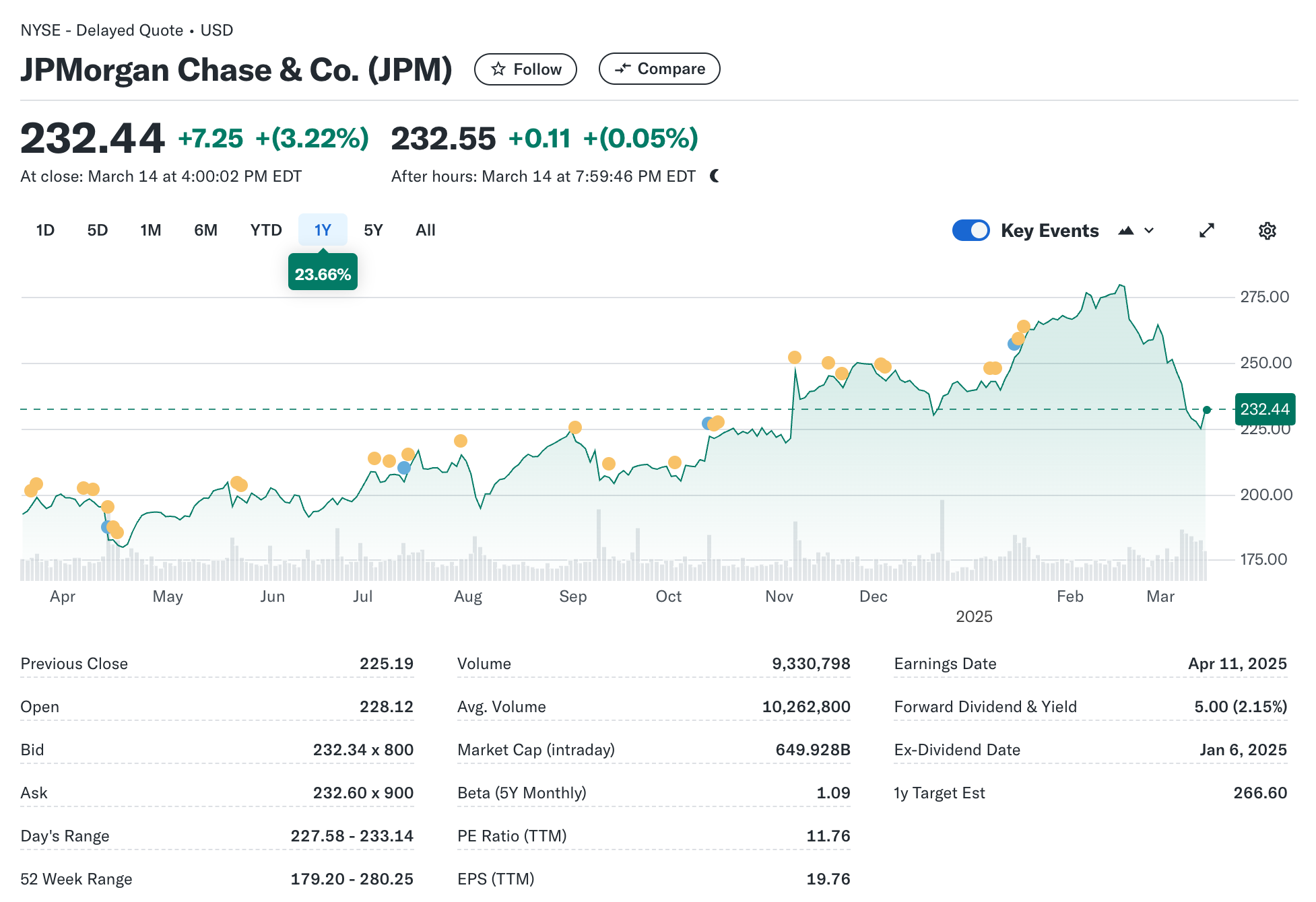Click the orange event marker near August

(461, 441)
